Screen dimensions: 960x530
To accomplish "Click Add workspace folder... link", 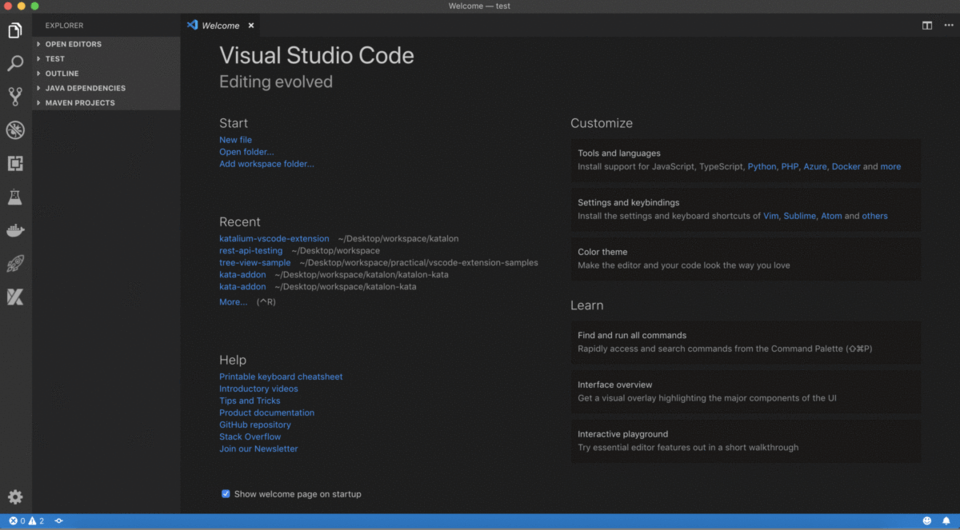I will click(x=266, y=164).
